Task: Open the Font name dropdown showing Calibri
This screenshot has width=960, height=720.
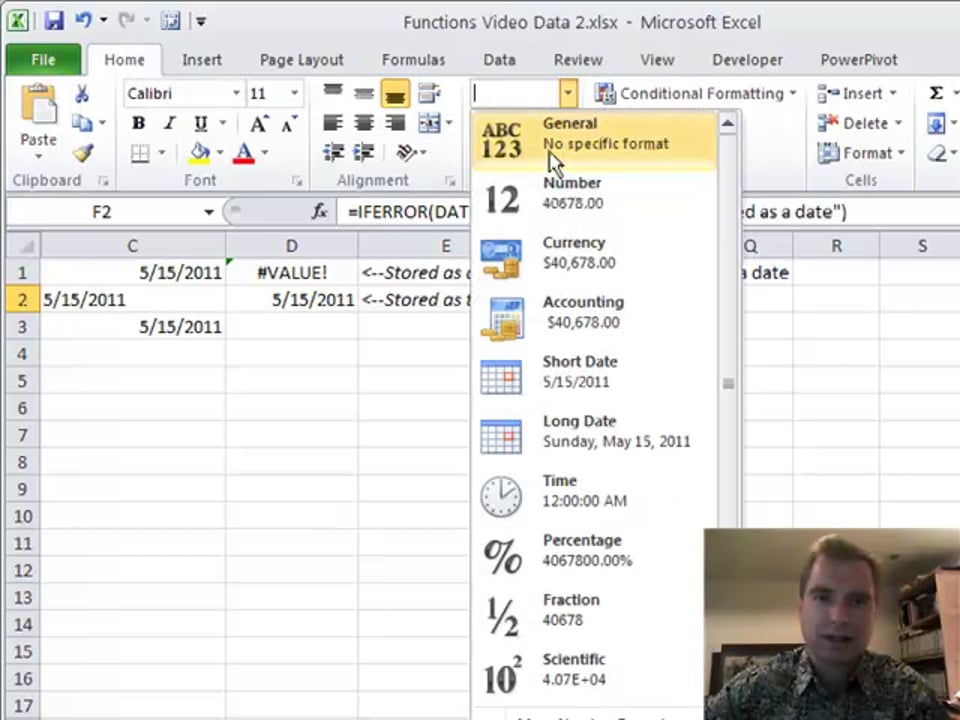Action: 236,93
